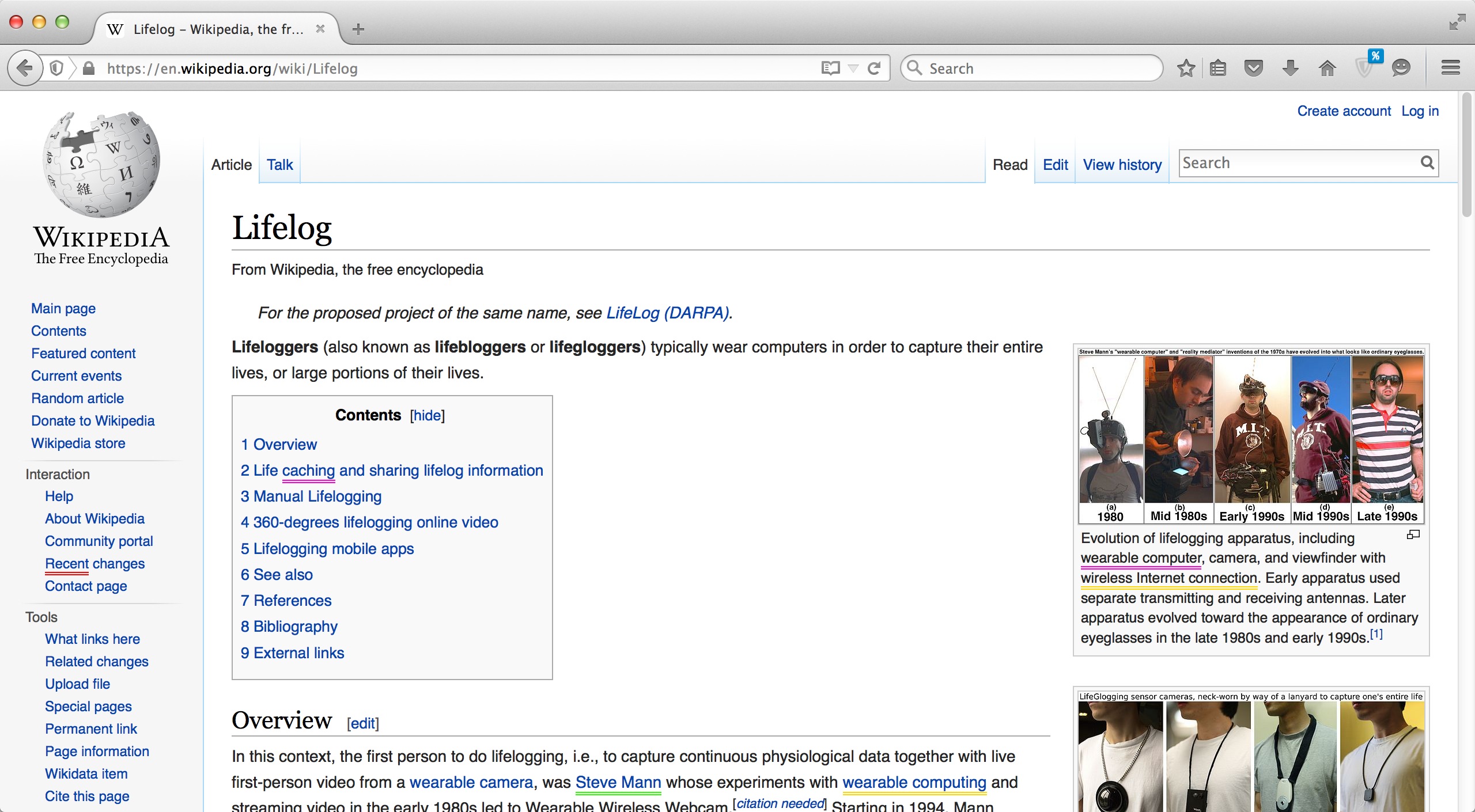Click the Log in link
The height and width of the screenshot is (812, 1475).
pos(1420,111)
